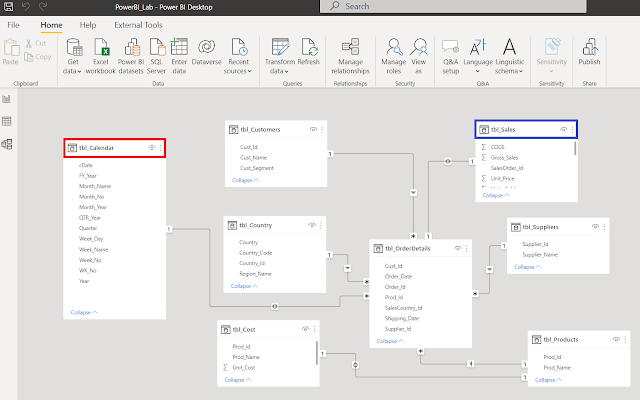Viewport: 640px width, 400px height.
Task: Toggle visibility of tbl_Products table
Action: tap(616, 339)
